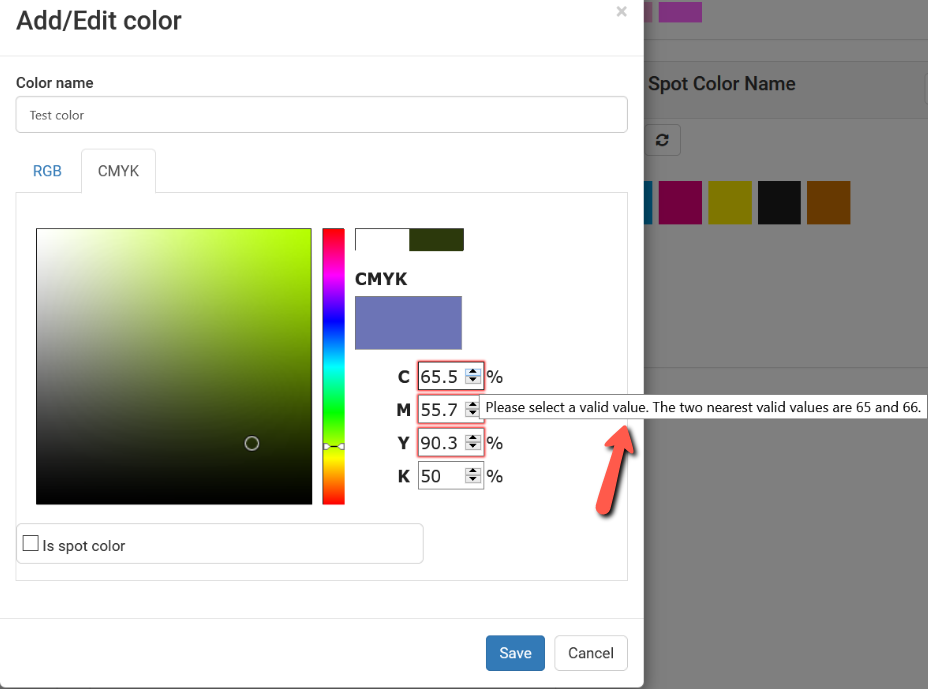The height and width of the screenshot is (689, 928).
Task: Select the CMYK tab
Action: point(118,171)
